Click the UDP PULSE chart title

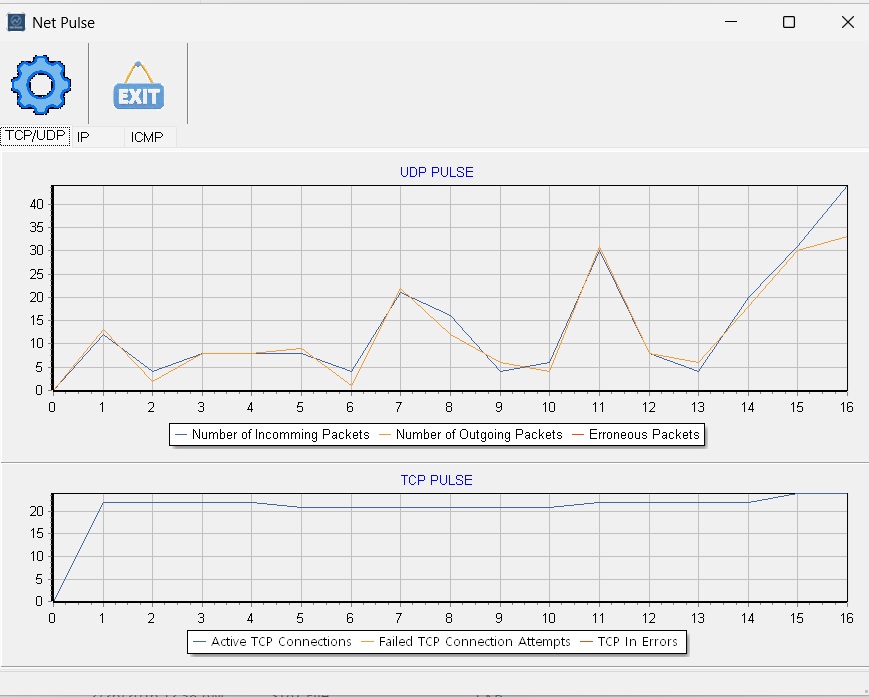pyautogui.click(x=437, y=172)
